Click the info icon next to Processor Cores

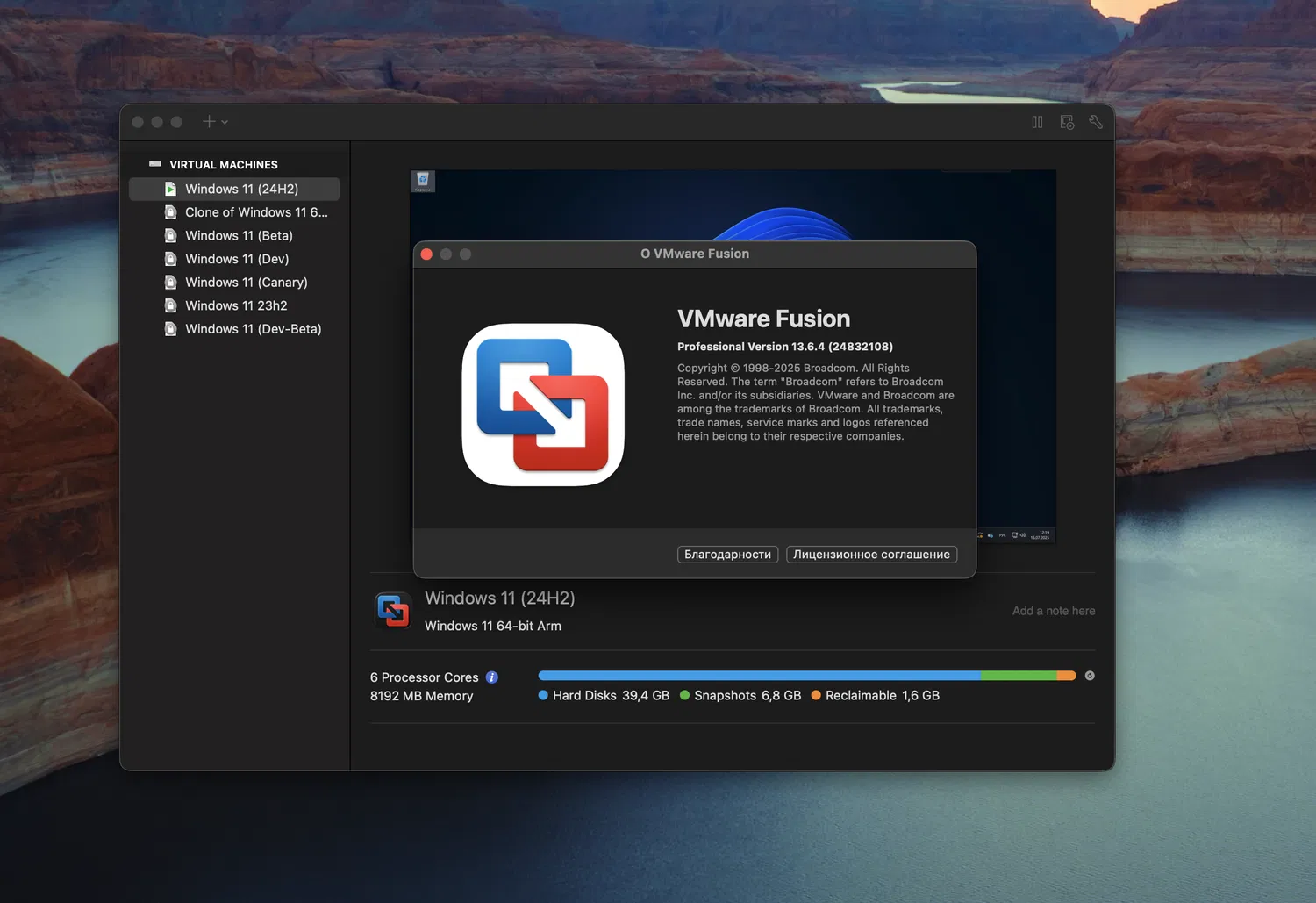492,677
